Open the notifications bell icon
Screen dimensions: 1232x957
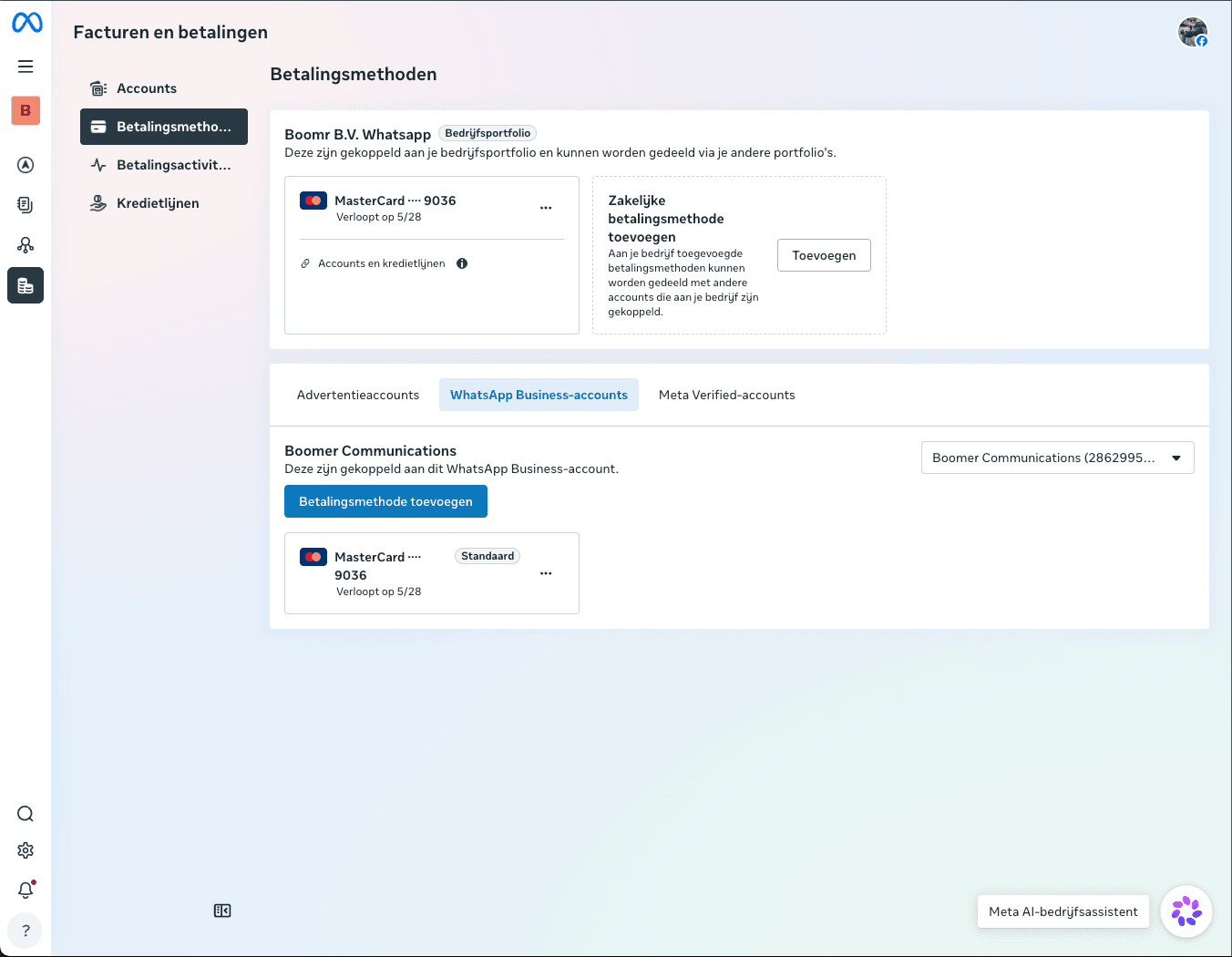pyautogui.click(x=26, y=890)
